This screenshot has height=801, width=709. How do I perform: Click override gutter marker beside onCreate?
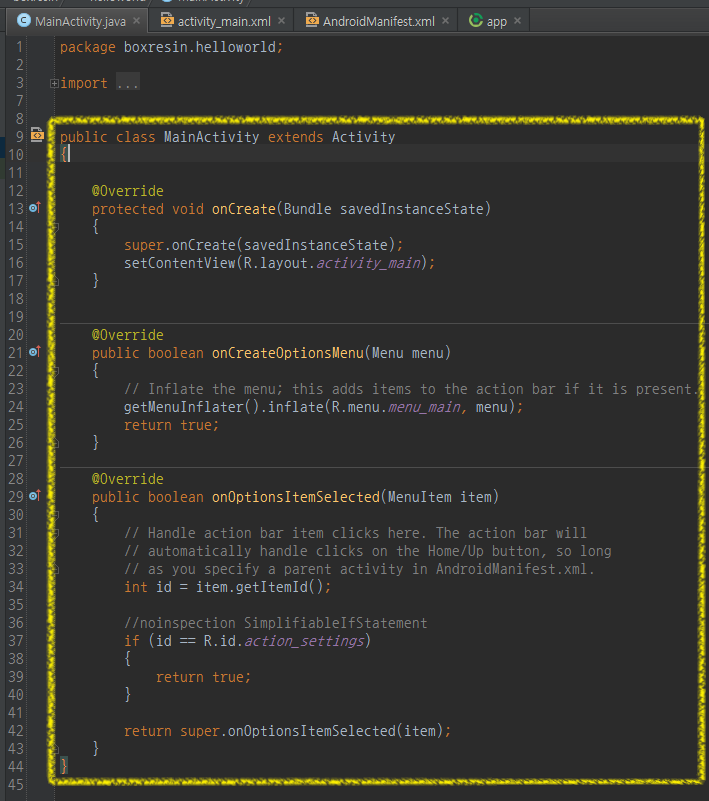35,207
